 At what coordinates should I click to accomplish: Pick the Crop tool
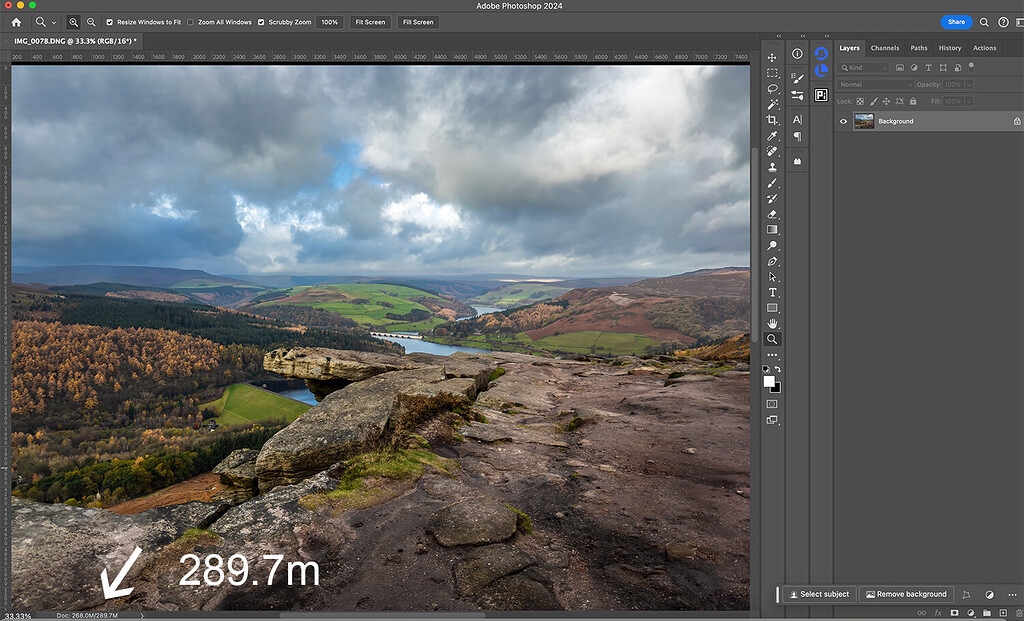pos(772,120)
